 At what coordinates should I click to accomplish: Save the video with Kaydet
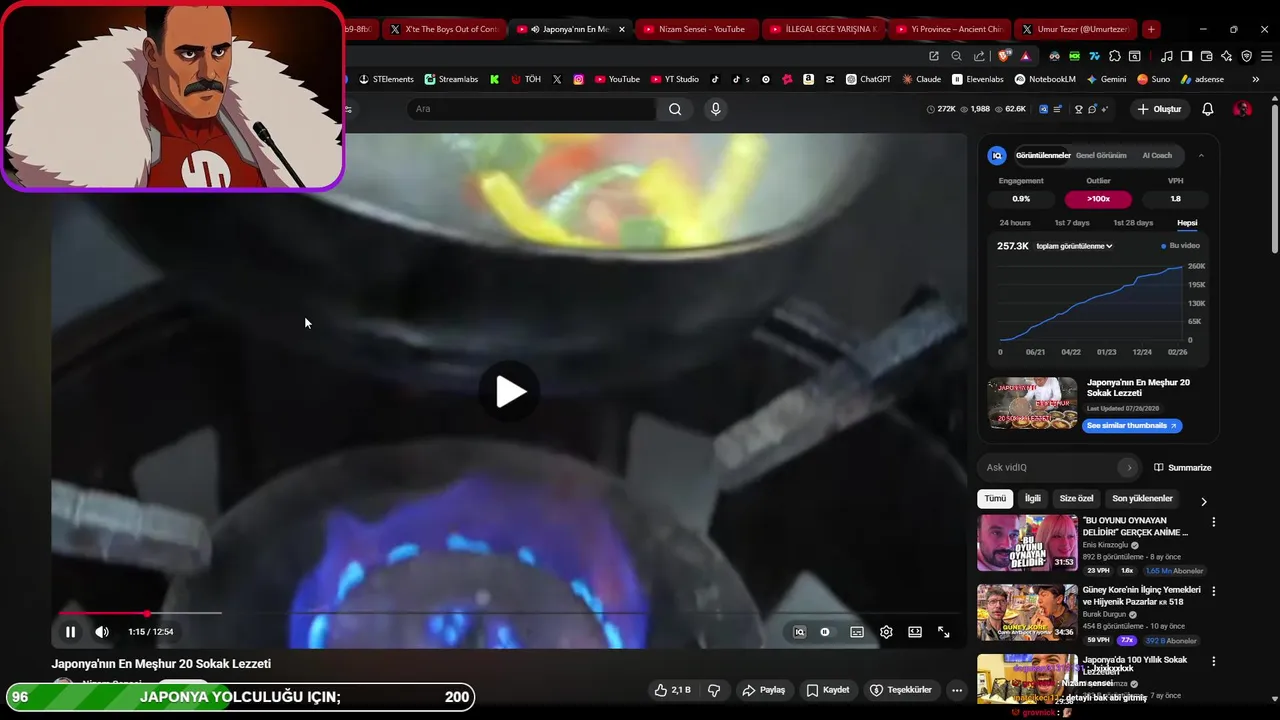(829, 690)
